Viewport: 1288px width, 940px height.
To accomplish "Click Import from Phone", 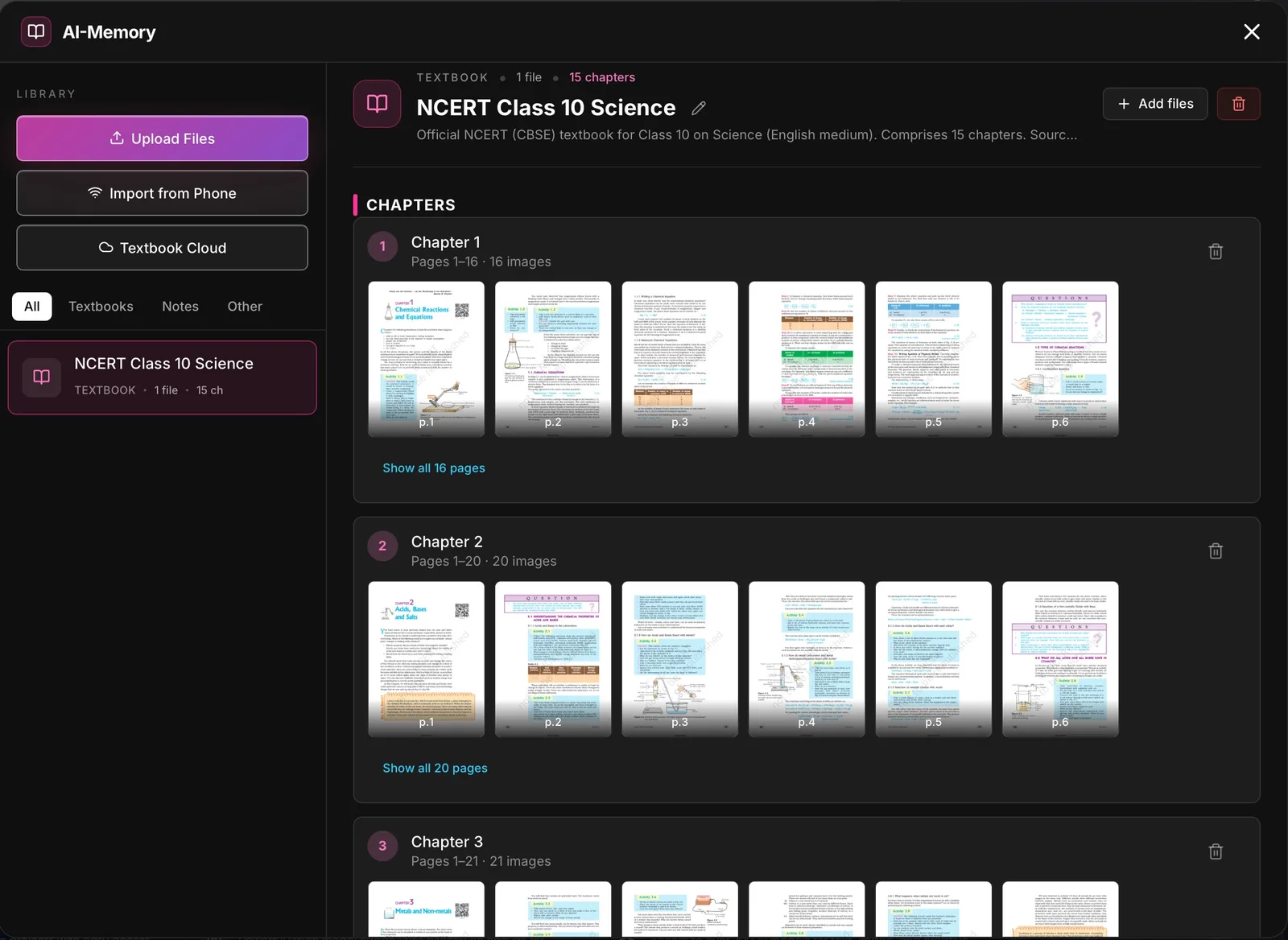I will pyautogui.click(x=163, y=193).
